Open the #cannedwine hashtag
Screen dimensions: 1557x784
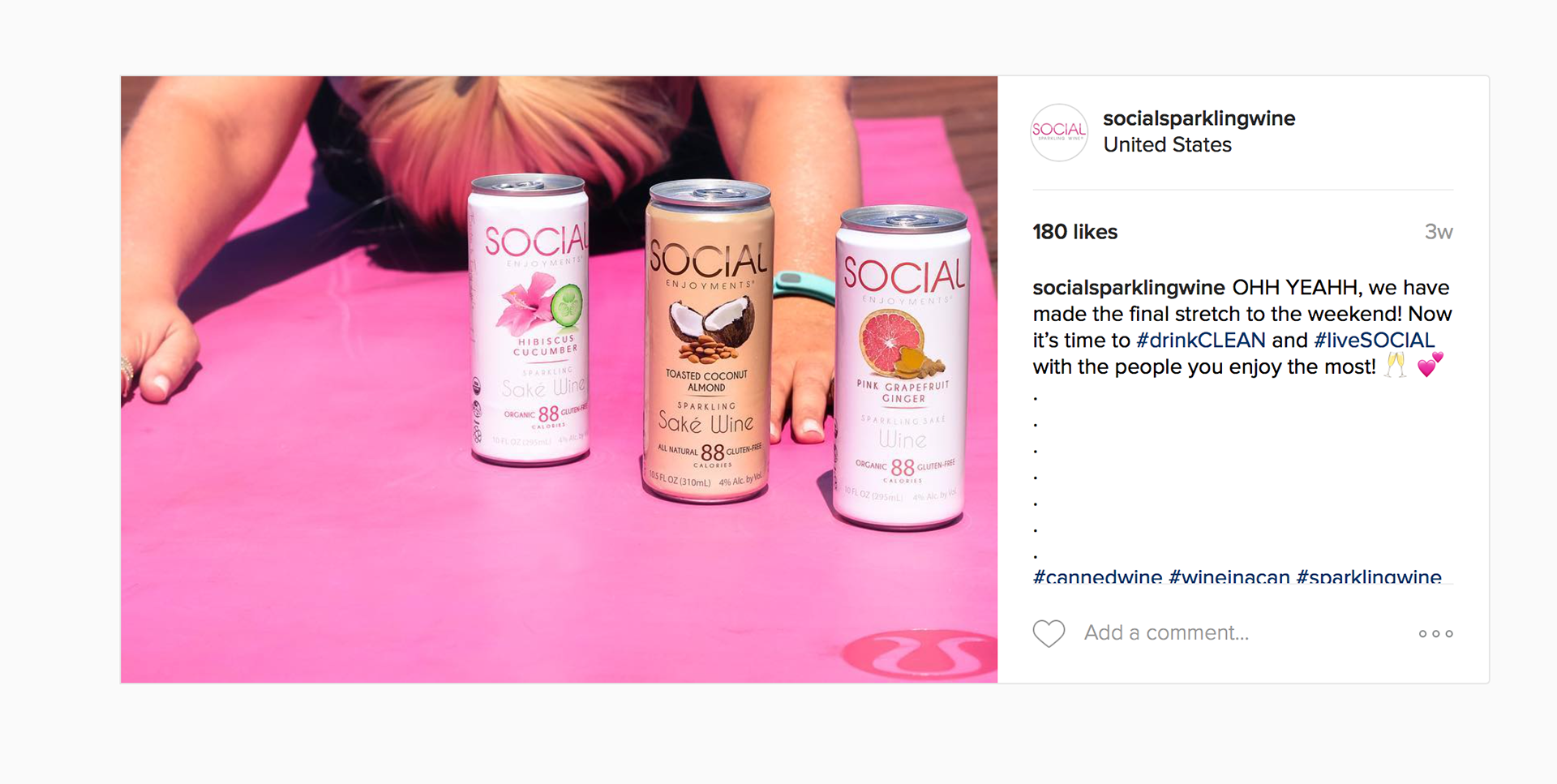click(1097, 576)
